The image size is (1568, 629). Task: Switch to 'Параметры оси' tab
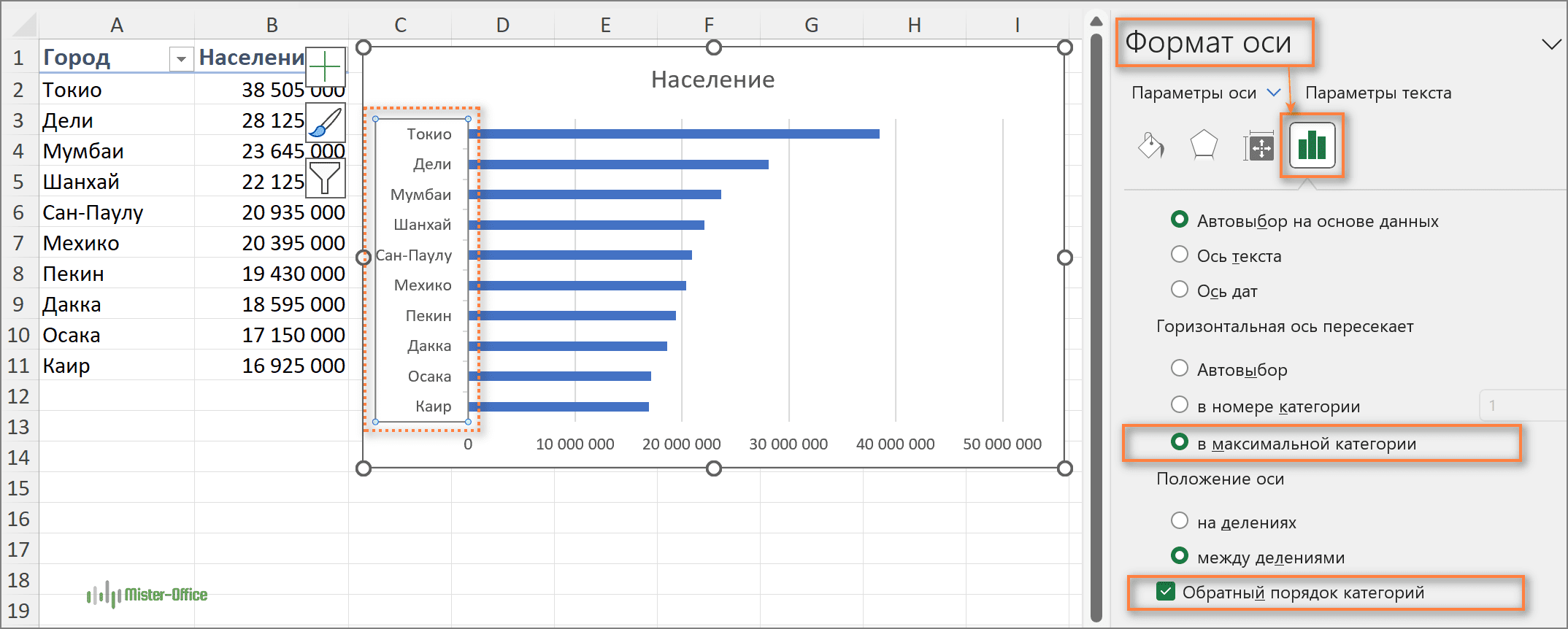pos(1194,93)
